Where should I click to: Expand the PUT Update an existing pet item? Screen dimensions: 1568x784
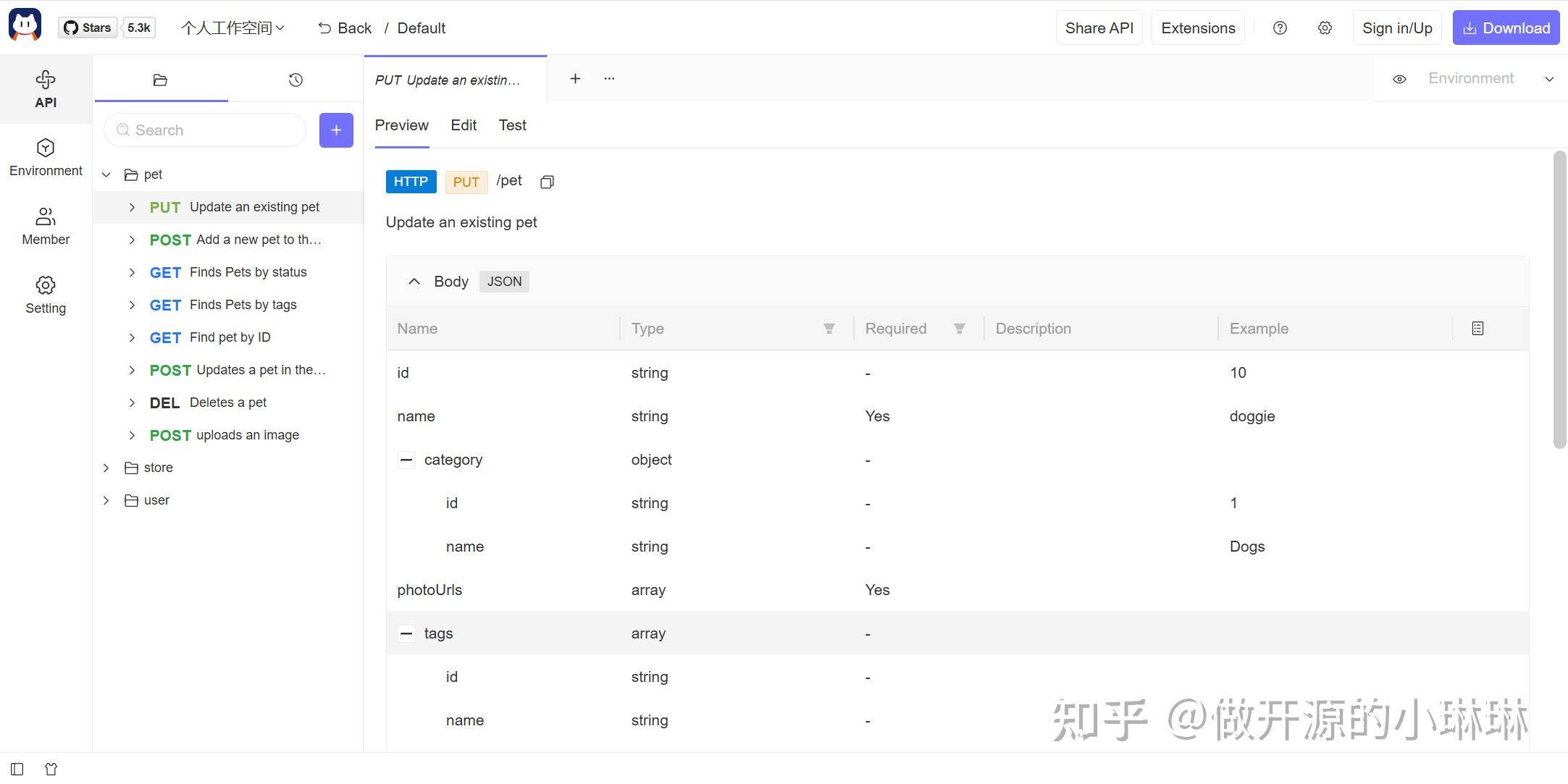pyautogui.click(x=132, y=207)
